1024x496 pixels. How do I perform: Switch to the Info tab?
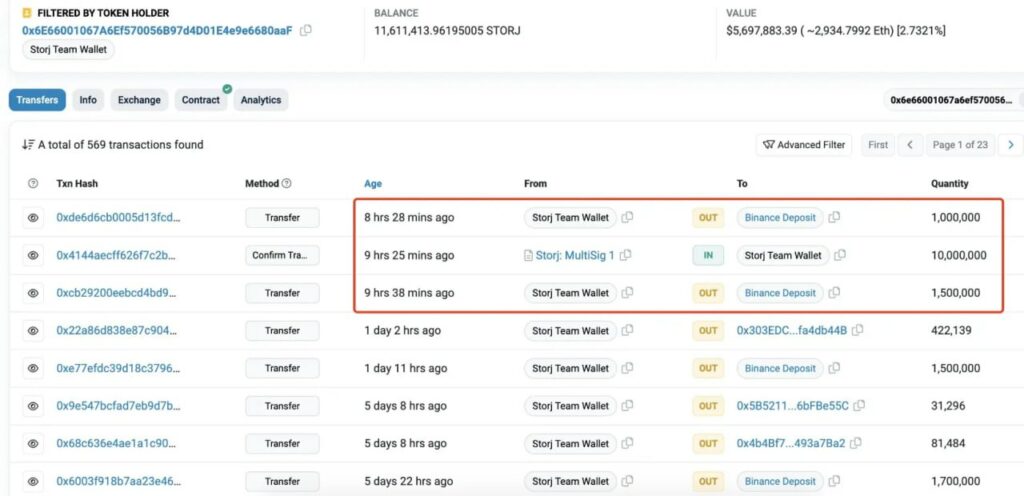(x=88, y=100)
